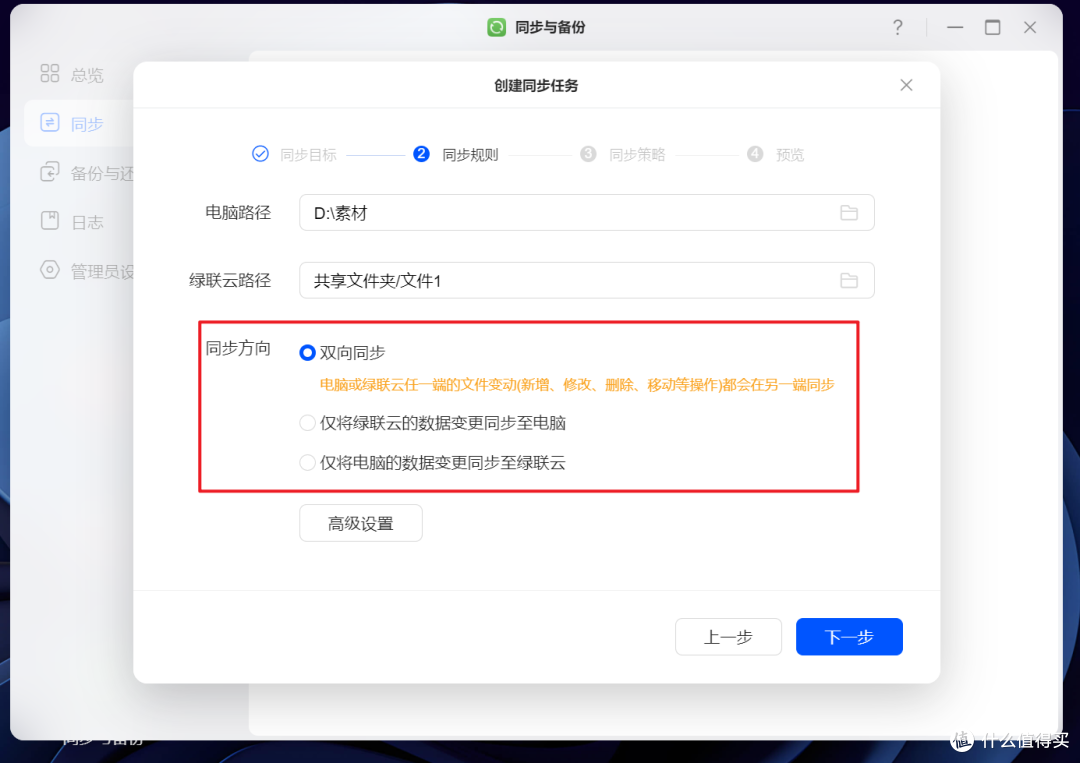Browse folder for 电脑路径 field
1080x763 pixels.
coord(849,213)
